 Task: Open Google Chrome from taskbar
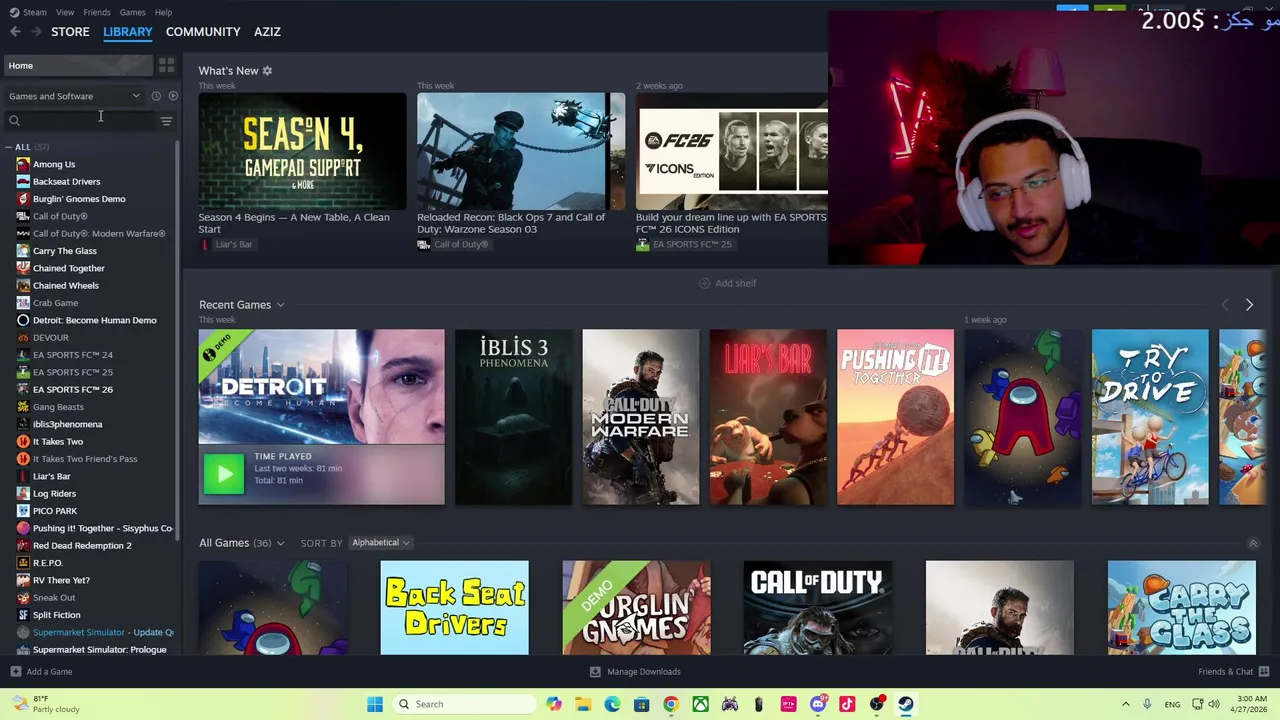(x=671, y=704)
